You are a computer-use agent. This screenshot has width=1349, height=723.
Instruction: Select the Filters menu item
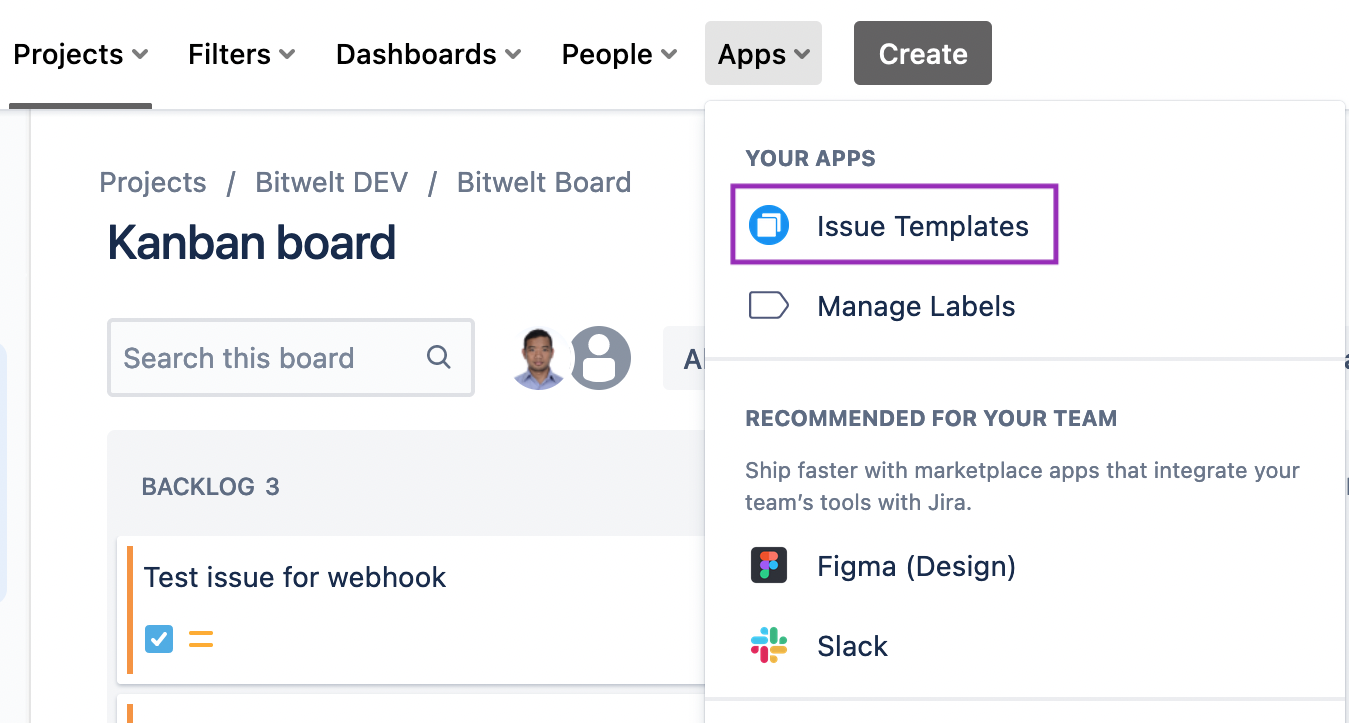(x=240, y=54)
